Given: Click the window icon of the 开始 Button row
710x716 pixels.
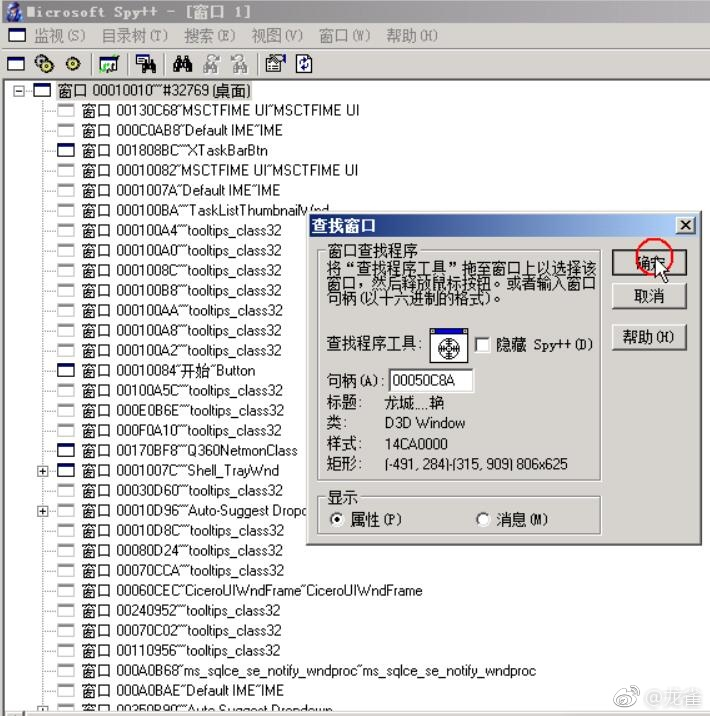Looking at the screenshot, I should coord(66,370).
